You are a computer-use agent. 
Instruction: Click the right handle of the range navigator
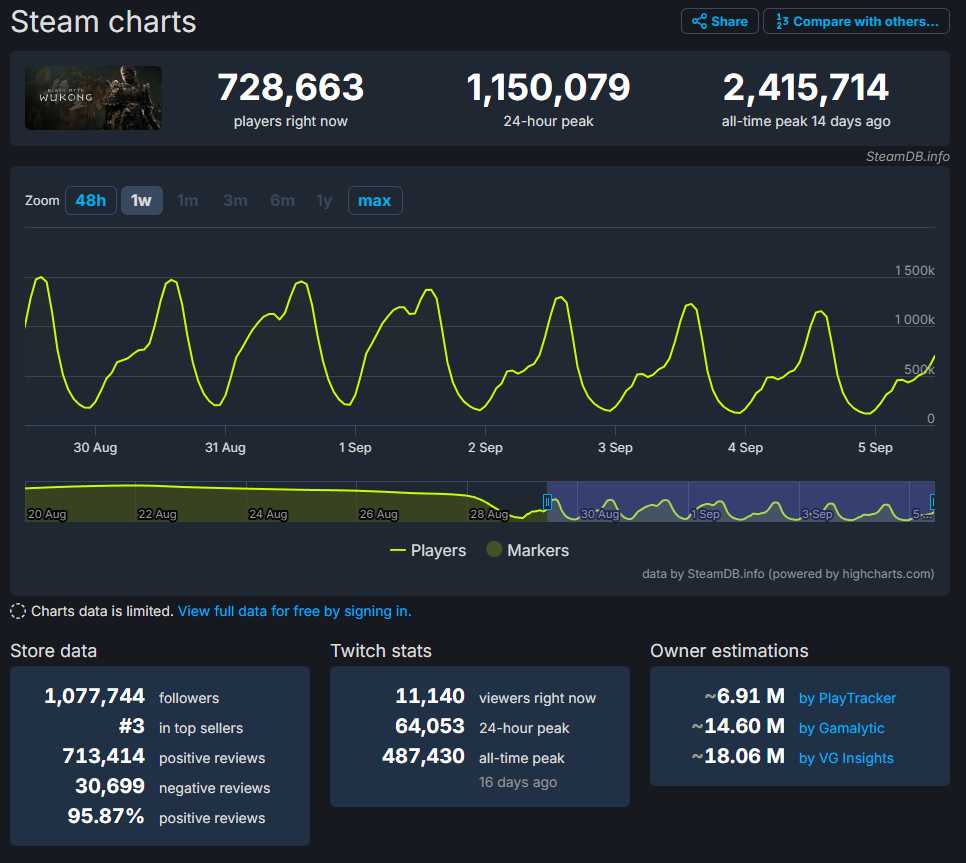(934, 501)
